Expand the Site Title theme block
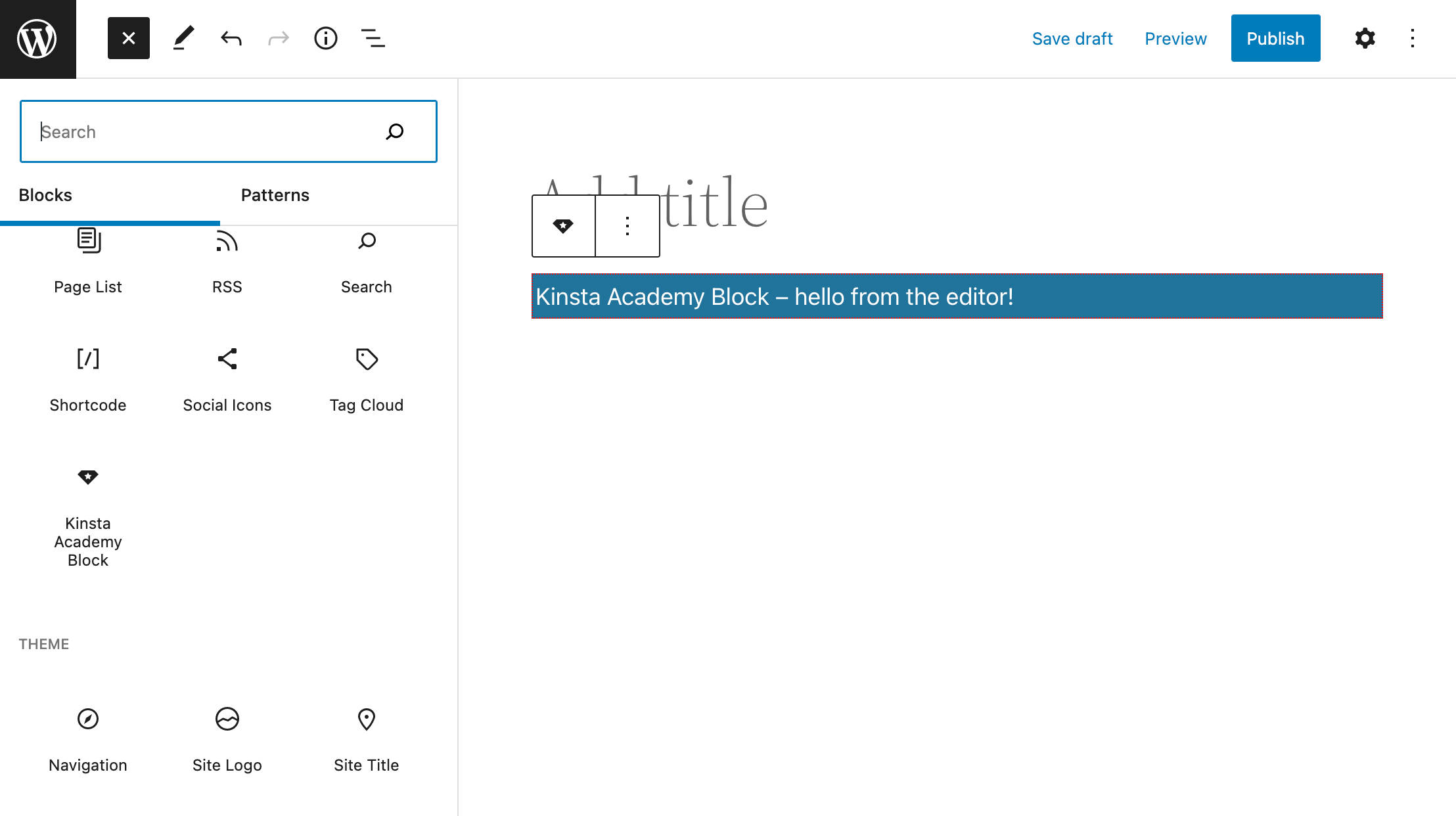The image size is (1456, 816). click(366, 738)
